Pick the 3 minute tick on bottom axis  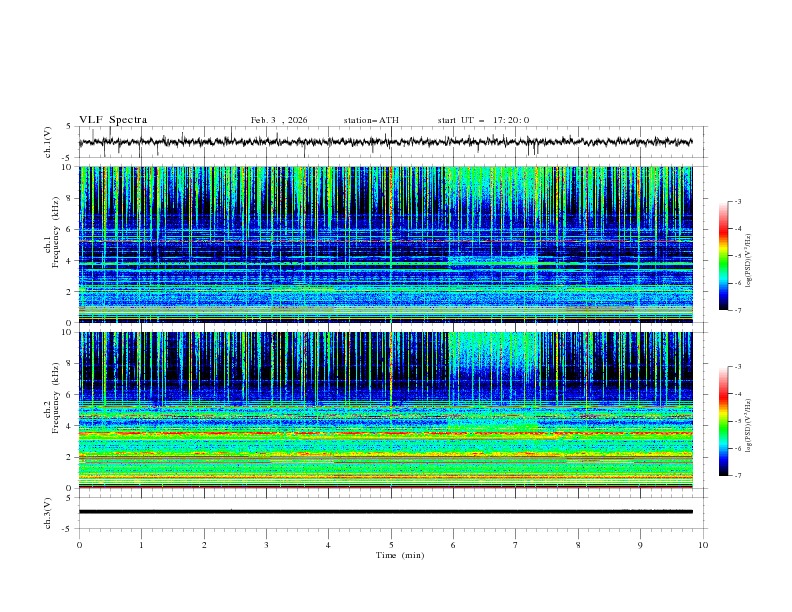266,544
